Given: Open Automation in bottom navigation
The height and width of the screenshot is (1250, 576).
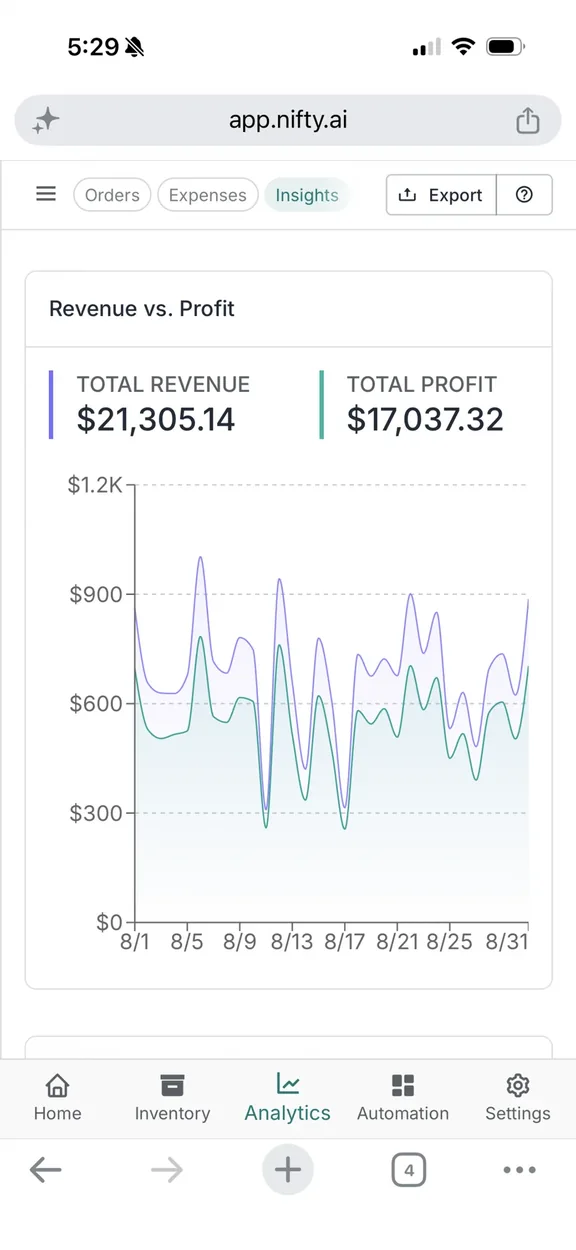Looking at the screenshot, I should tap(403, 1098).
